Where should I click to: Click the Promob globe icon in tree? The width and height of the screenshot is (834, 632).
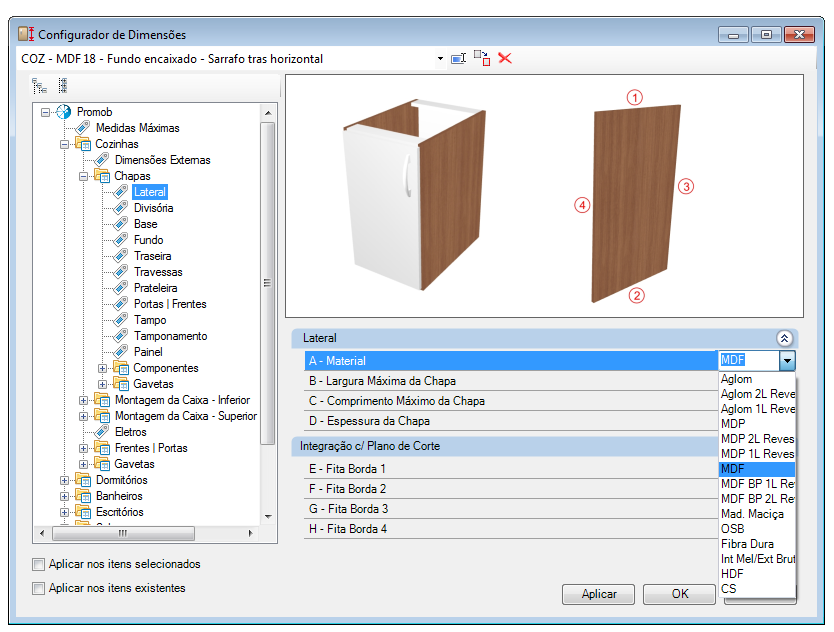(x=63, y=112)
